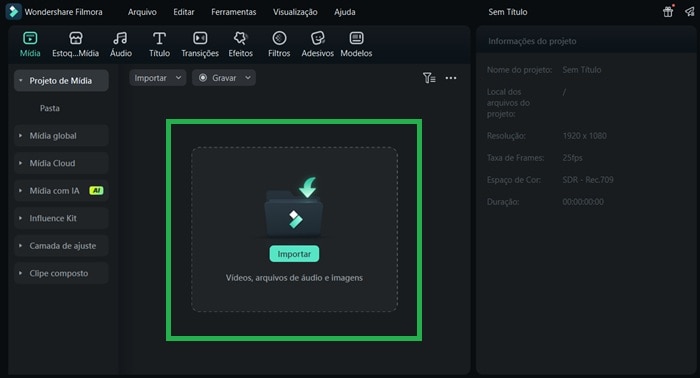700x378 pixels.
Task: Open the three-dots more options menu
Action: pos(451,78)
